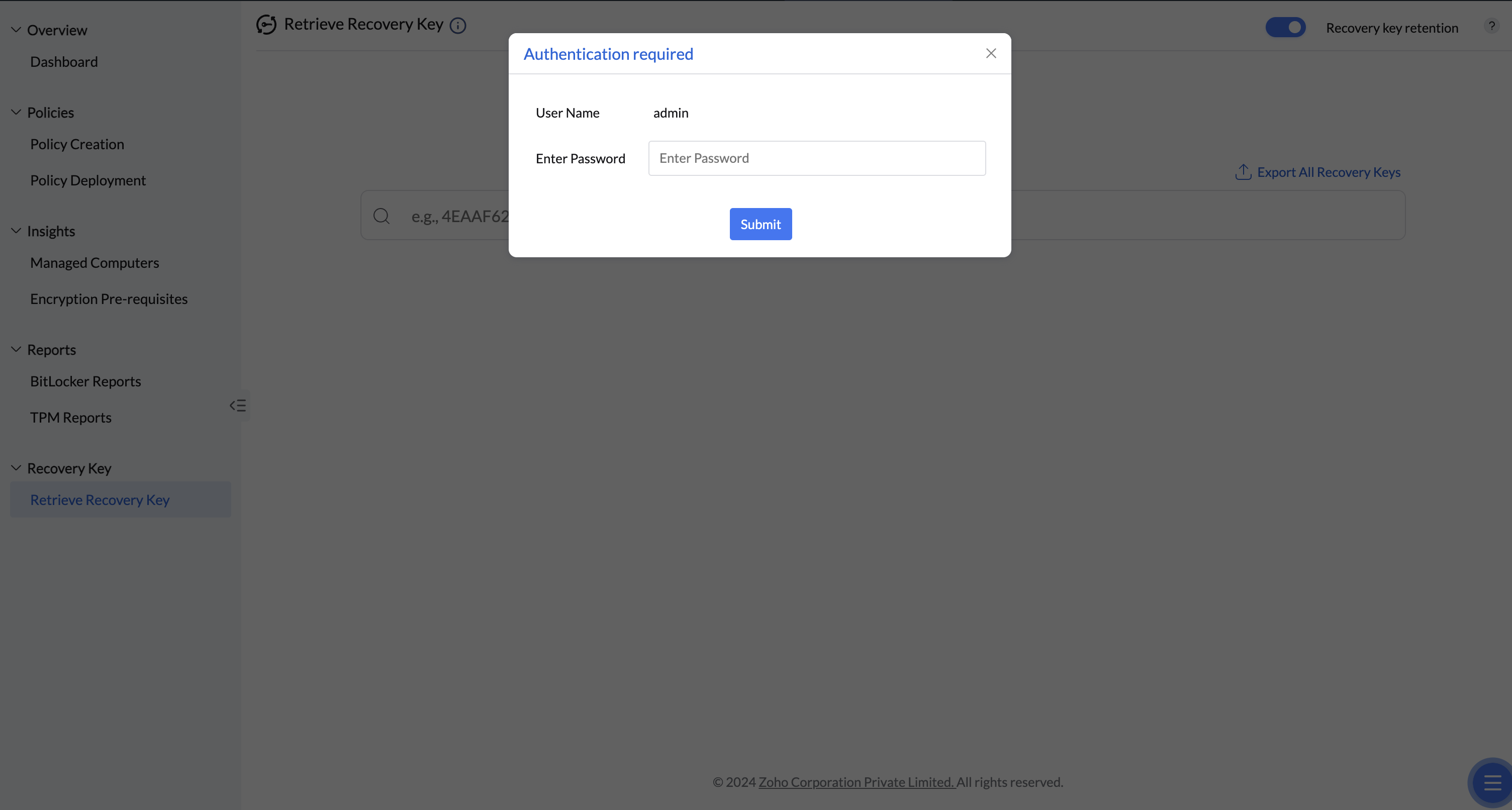Collapse the Reports section chevron
Image resolution: width=1512 pixels, height=810 pixels.
point(17,349)
